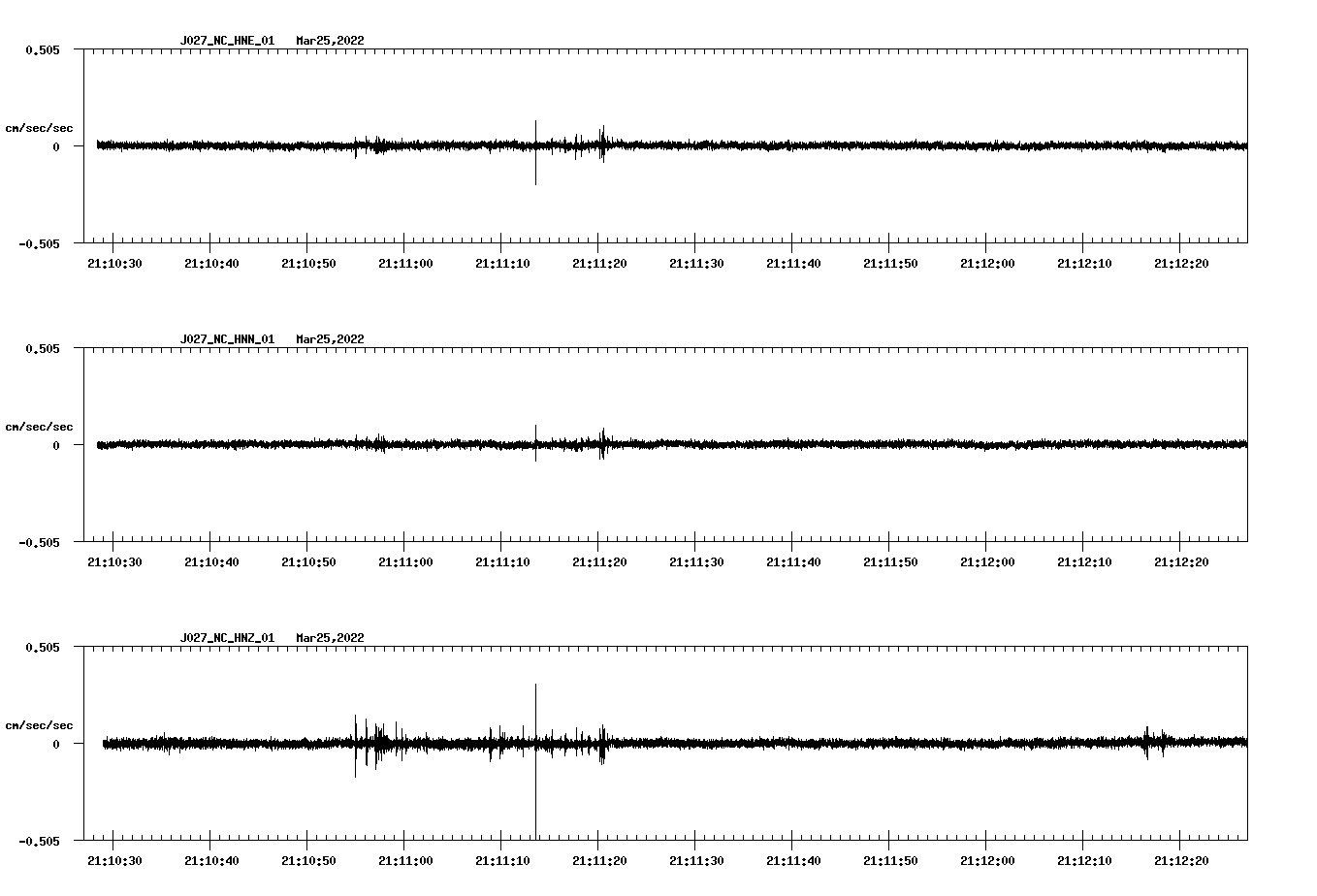The width and height of the screenshot is (1317, 896).
Task: Click the zero axis label on HNE plot
Action: 56,146
